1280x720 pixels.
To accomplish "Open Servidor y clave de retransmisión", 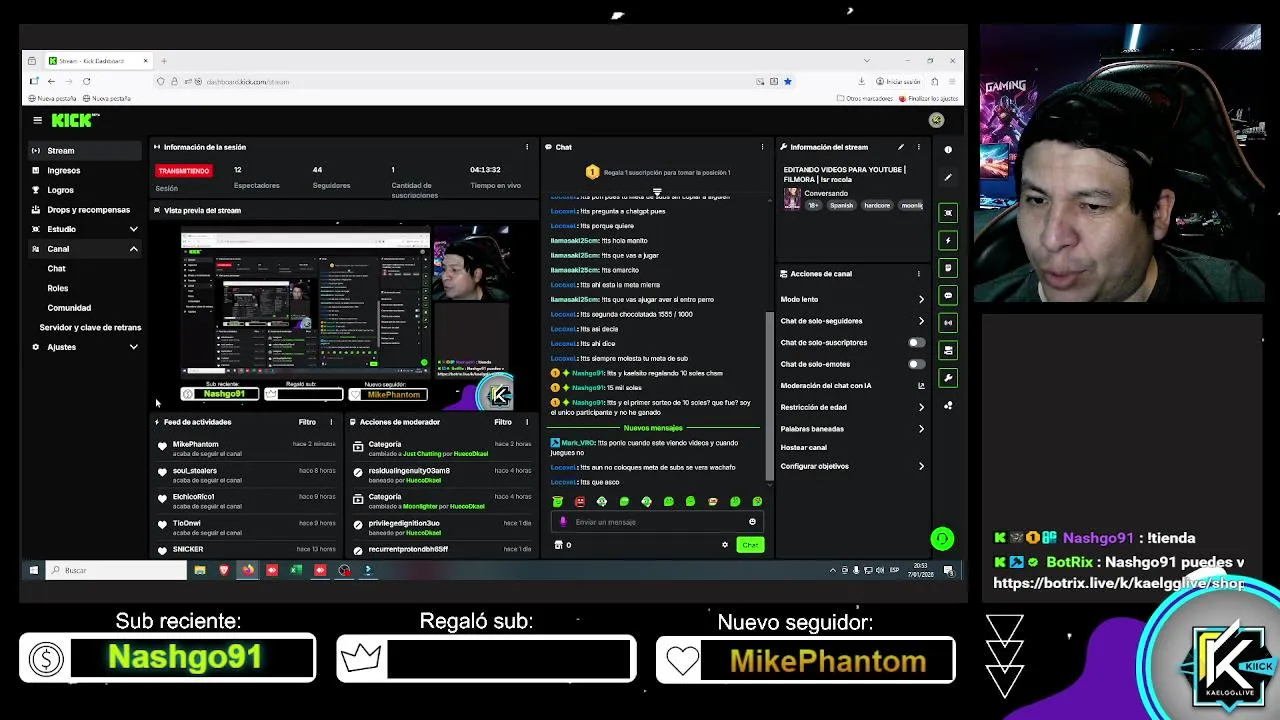I will (x=90, y=327).
